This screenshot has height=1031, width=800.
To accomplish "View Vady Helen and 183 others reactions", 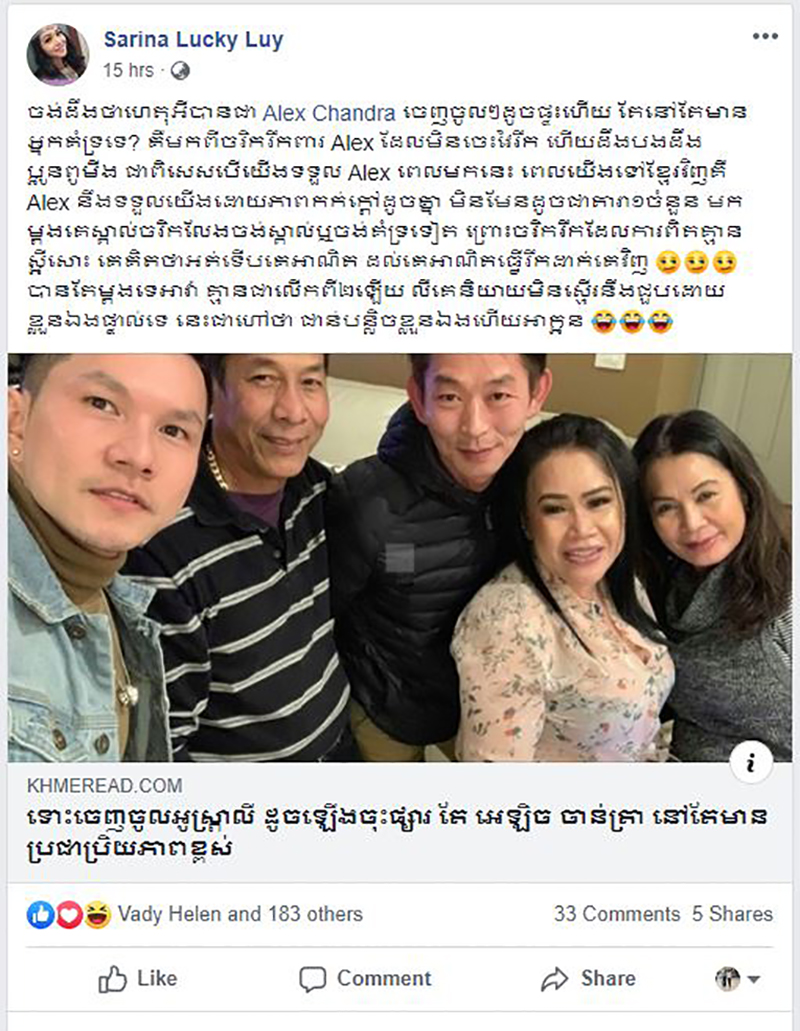I will (x=240, y=914).
